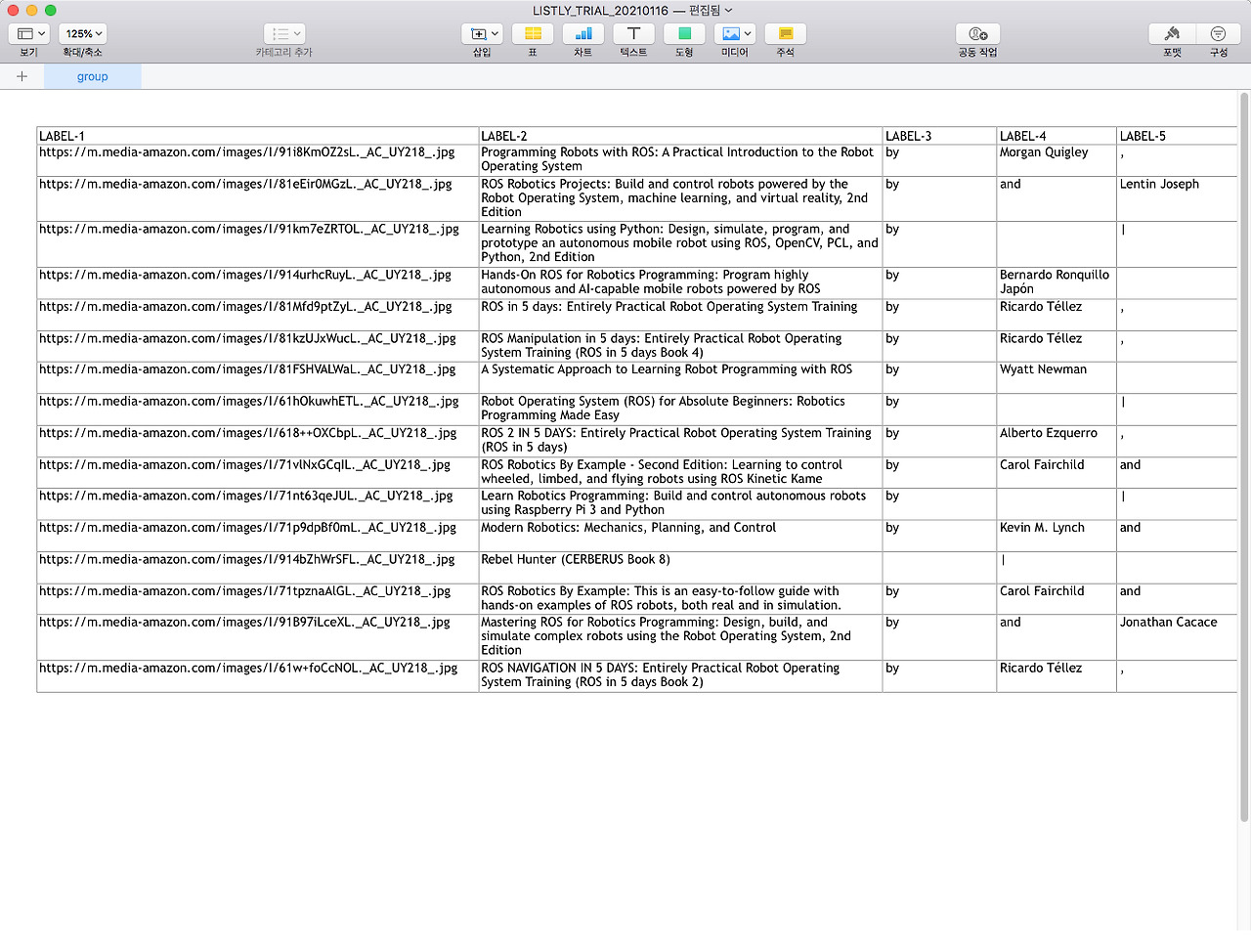1251x952 pixels.
Task: Select "Learn Robotics Programming" title cell
Action: click(x=680, y=503)
